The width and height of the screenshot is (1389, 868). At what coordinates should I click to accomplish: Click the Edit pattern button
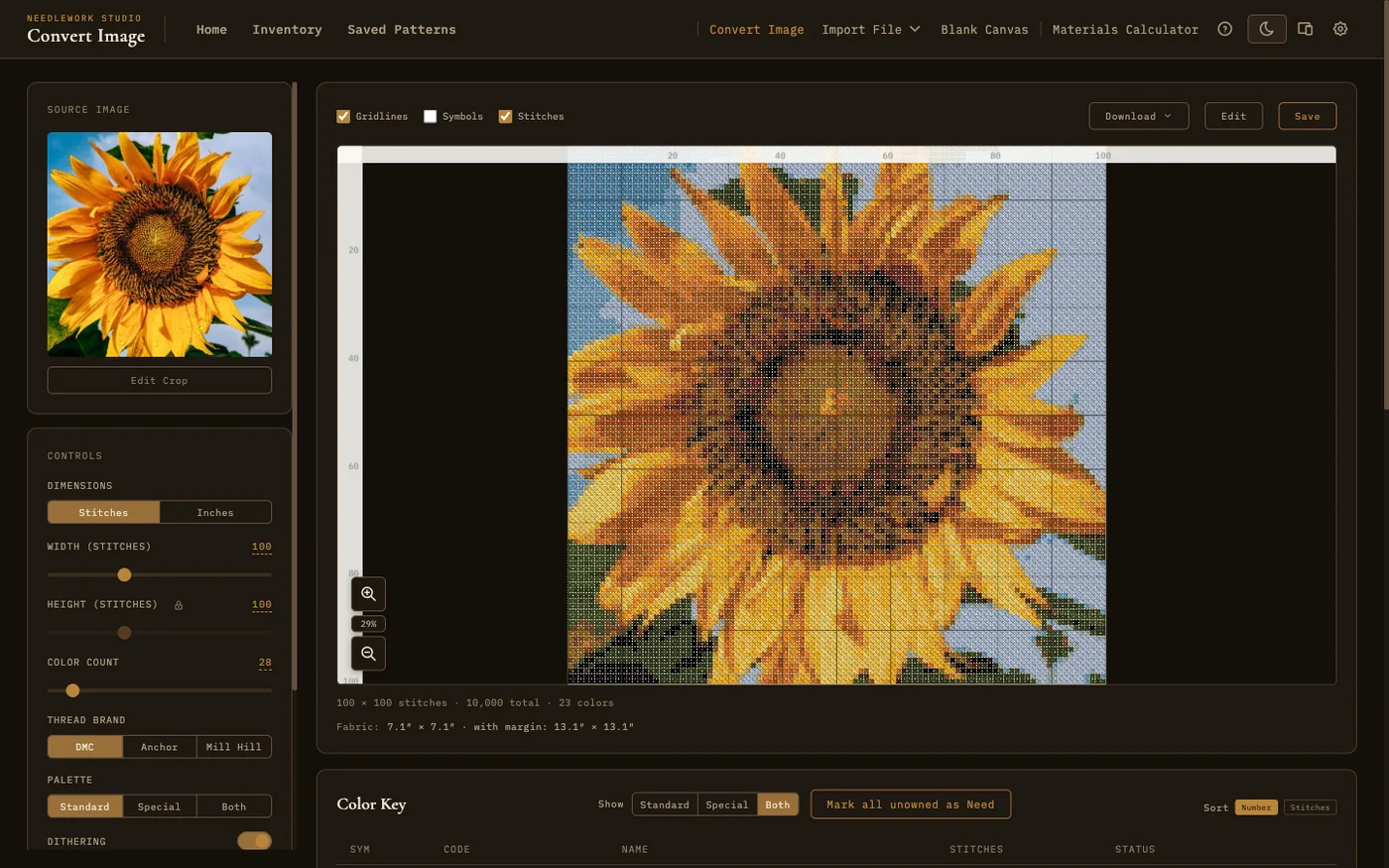click(x=1233, y=116)
